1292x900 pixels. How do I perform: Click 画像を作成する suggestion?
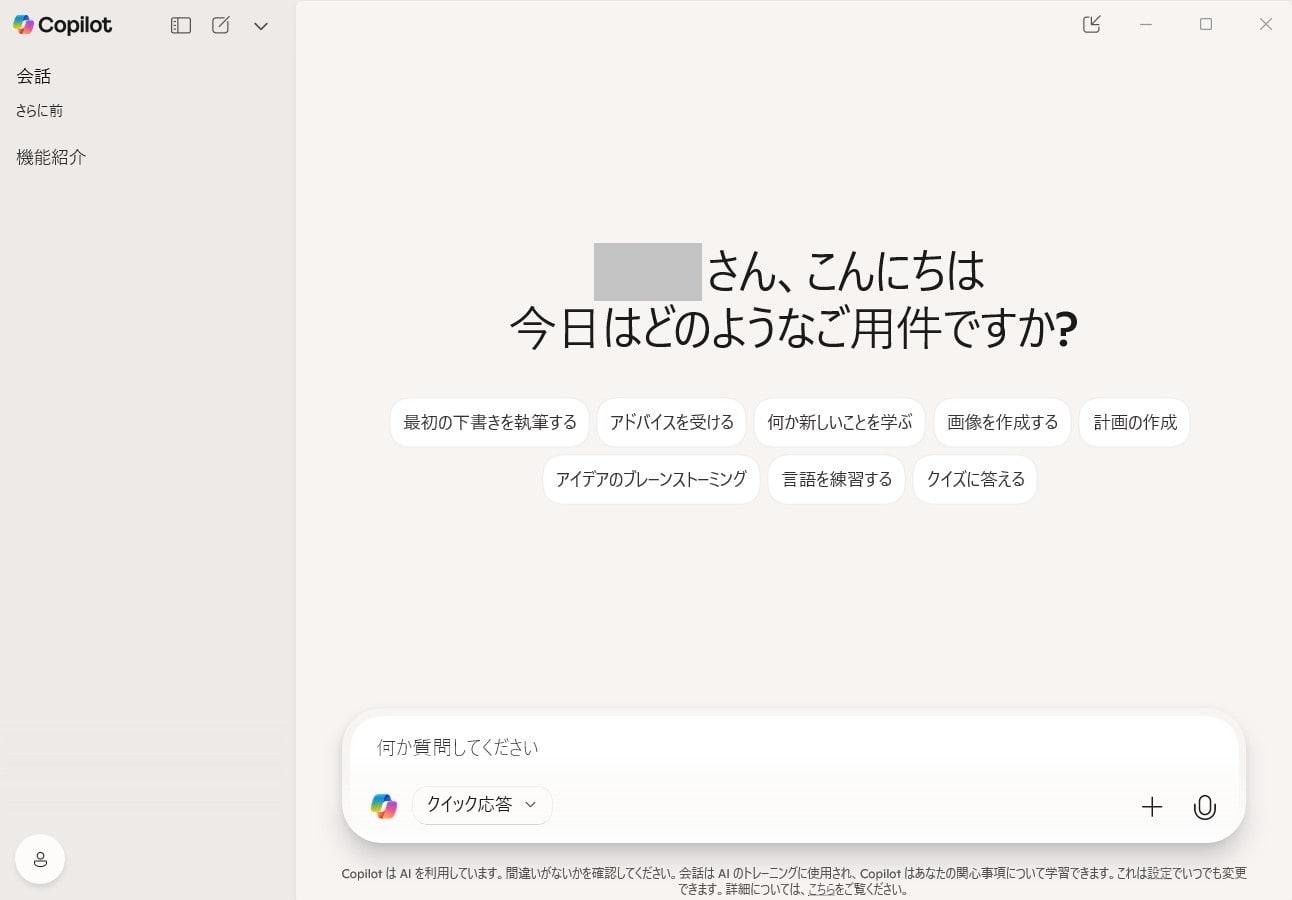pos(1002,422)
